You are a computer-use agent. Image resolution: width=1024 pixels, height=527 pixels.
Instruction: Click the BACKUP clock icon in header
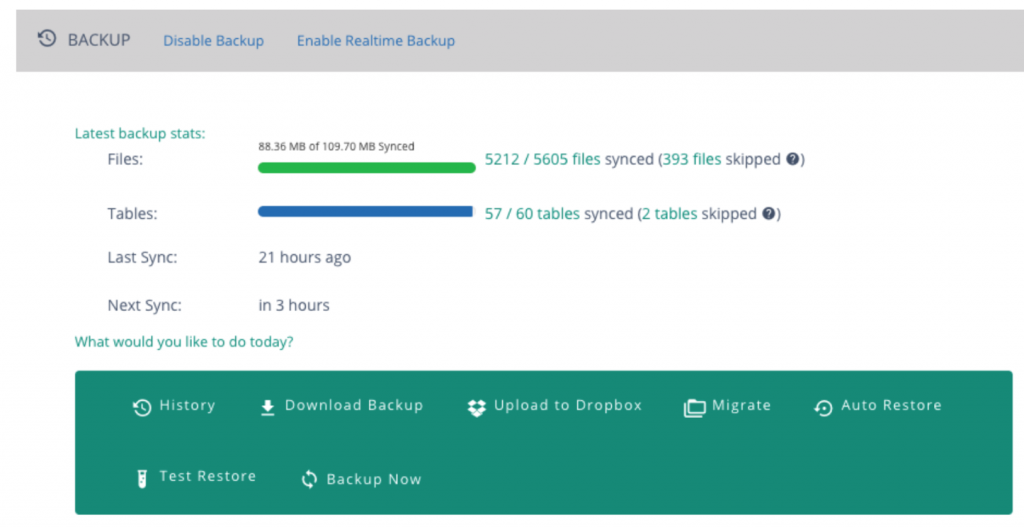(x=46, y=39)
